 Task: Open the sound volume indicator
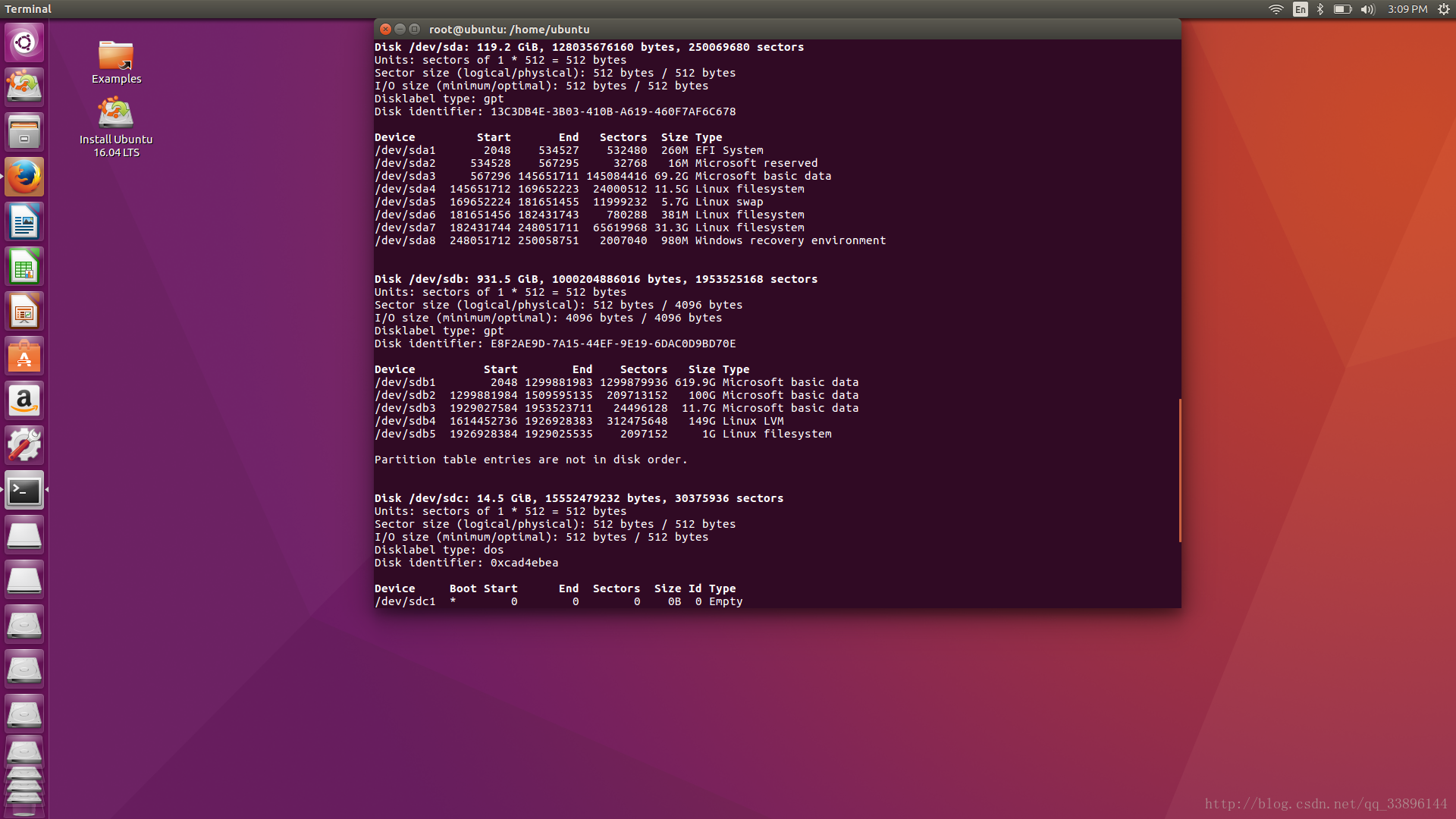[1368, 9]
